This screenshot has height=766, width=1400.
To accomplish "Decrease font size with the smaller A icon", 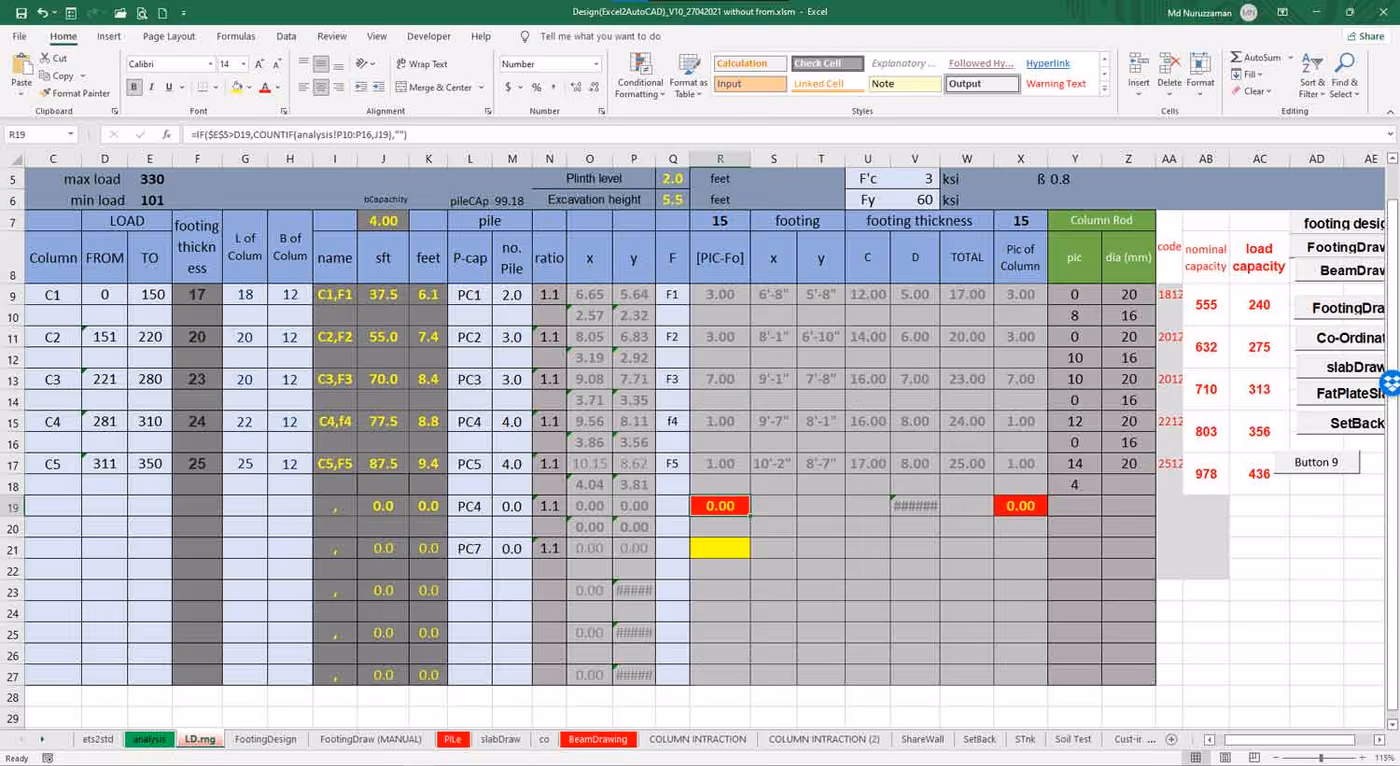I will (x=277, y=64).
